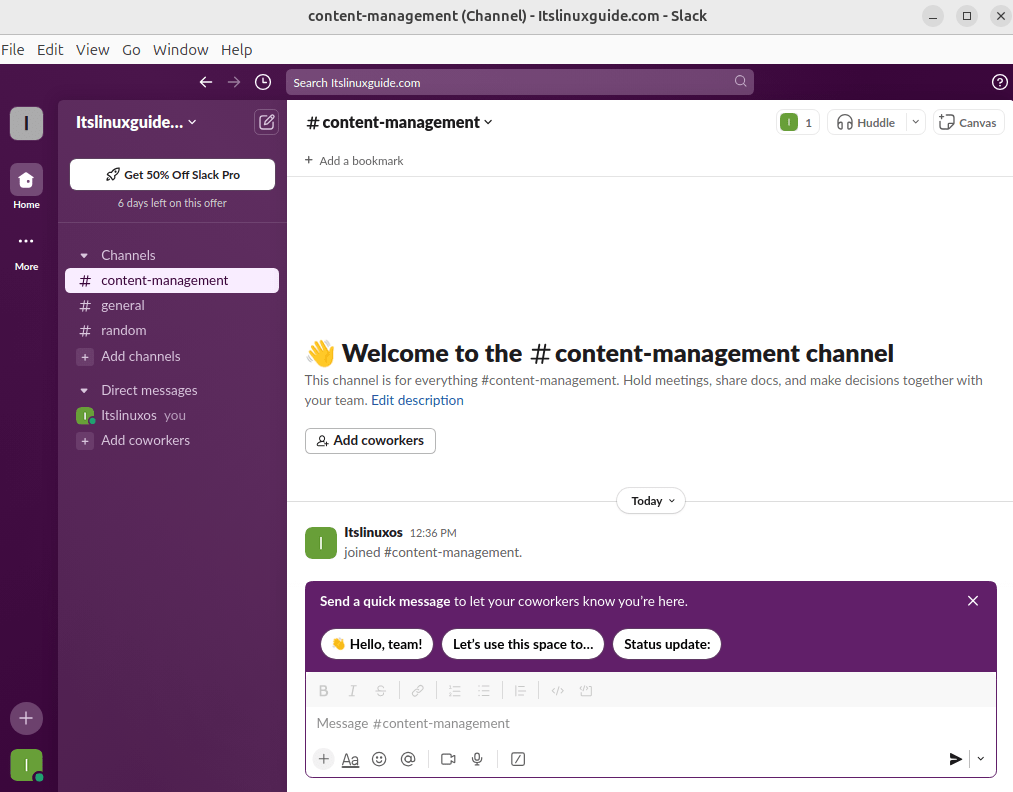This screenshot has height=792, width=1013.
Task: Open the Window menu
Action: click(180, 50)
